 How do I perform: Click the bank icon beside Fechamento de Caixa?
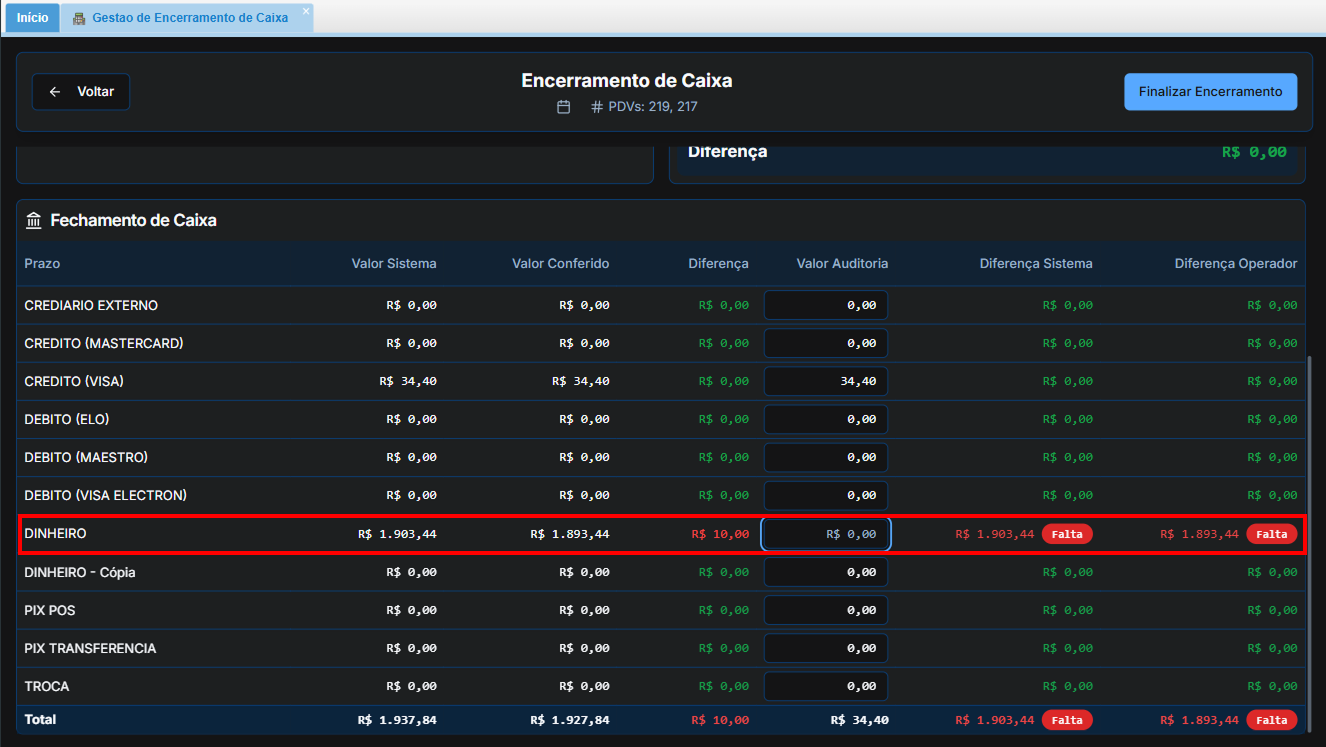pyautogui.click(x=34, y=220)
